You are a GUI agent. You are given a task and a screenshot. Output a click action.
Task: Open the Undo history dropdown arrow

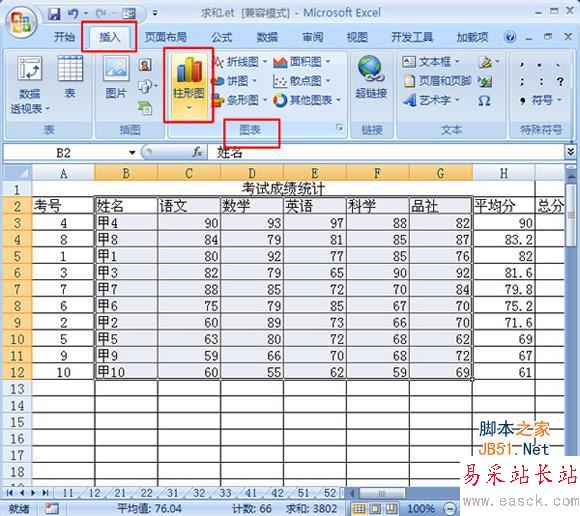[86, 14]
